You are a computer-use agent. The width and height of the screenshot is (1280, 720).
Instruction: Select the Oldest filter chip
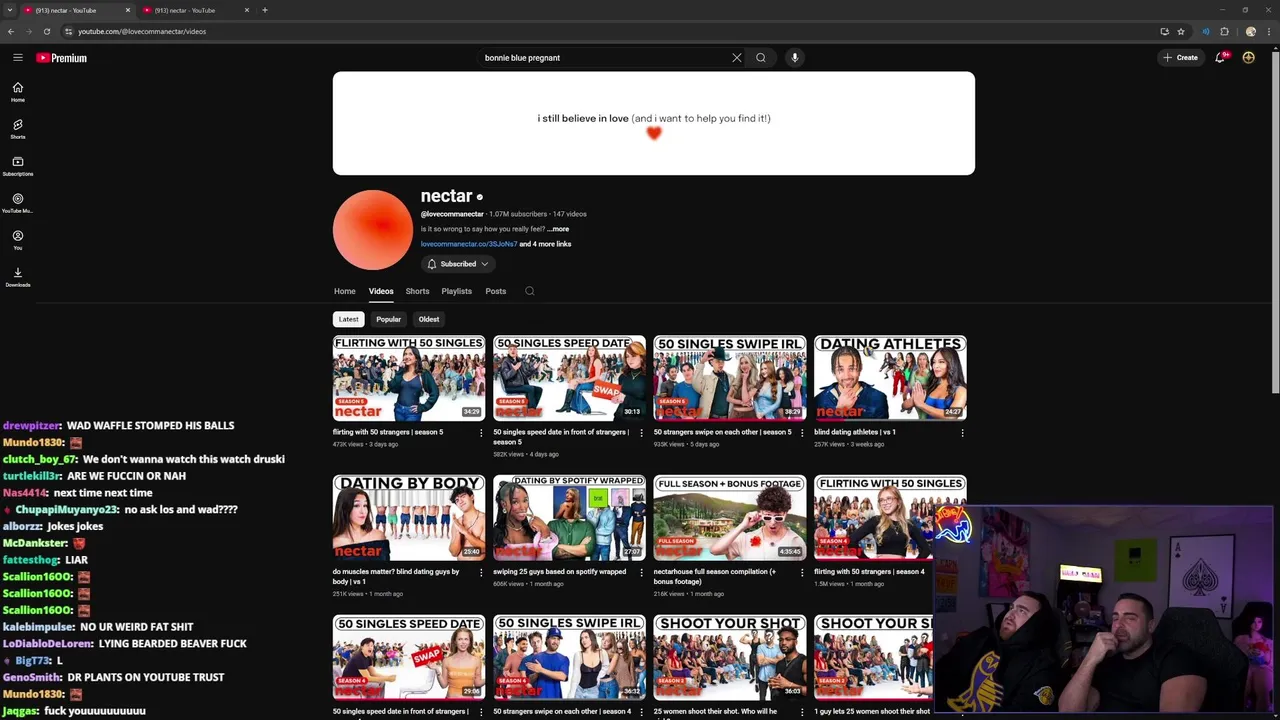(429, 319)
